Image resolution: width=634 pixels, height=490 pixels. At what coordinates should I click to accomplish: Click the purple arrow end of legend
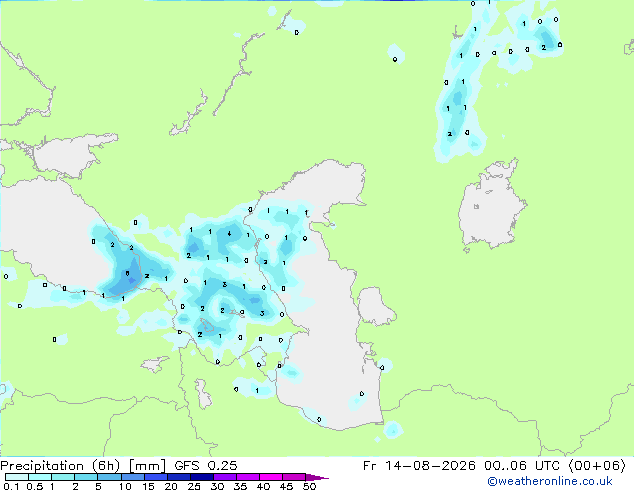[x=317, y=477]
